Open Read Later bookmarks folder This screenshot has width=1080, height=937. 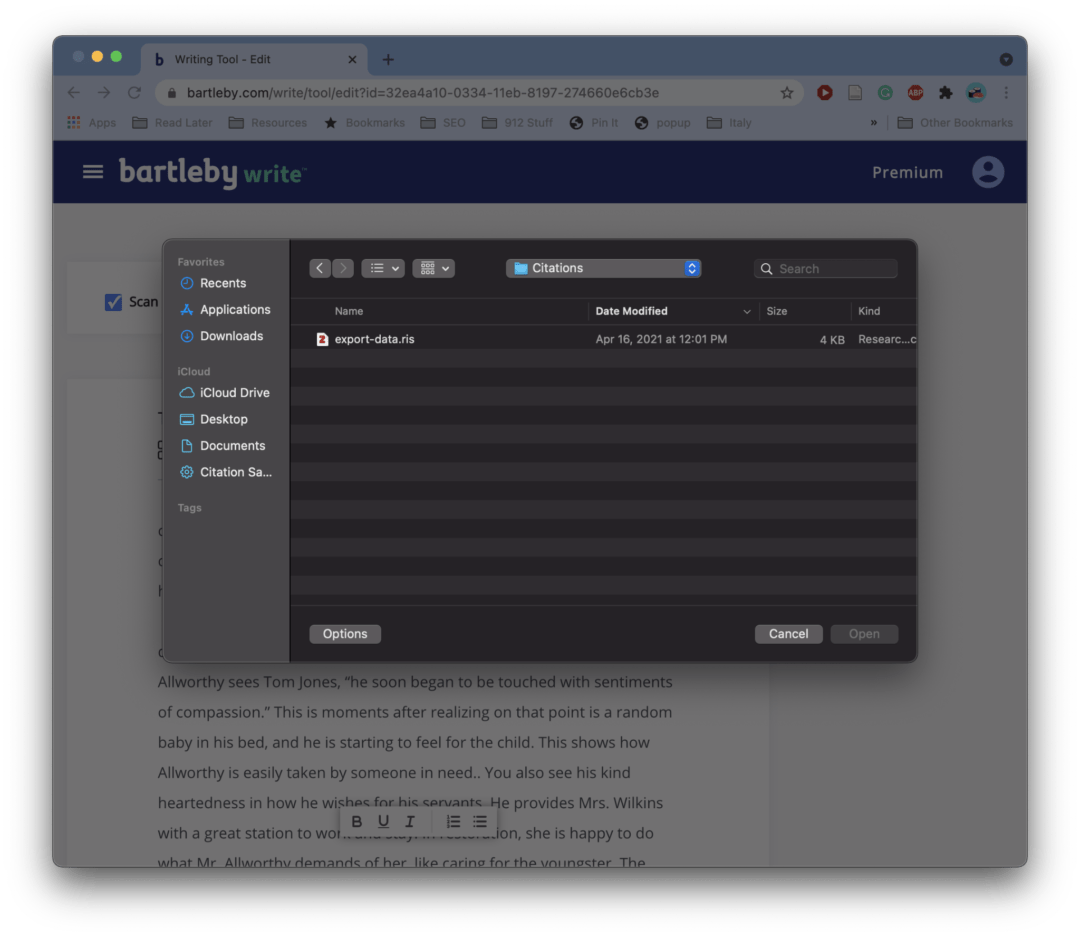172,123
